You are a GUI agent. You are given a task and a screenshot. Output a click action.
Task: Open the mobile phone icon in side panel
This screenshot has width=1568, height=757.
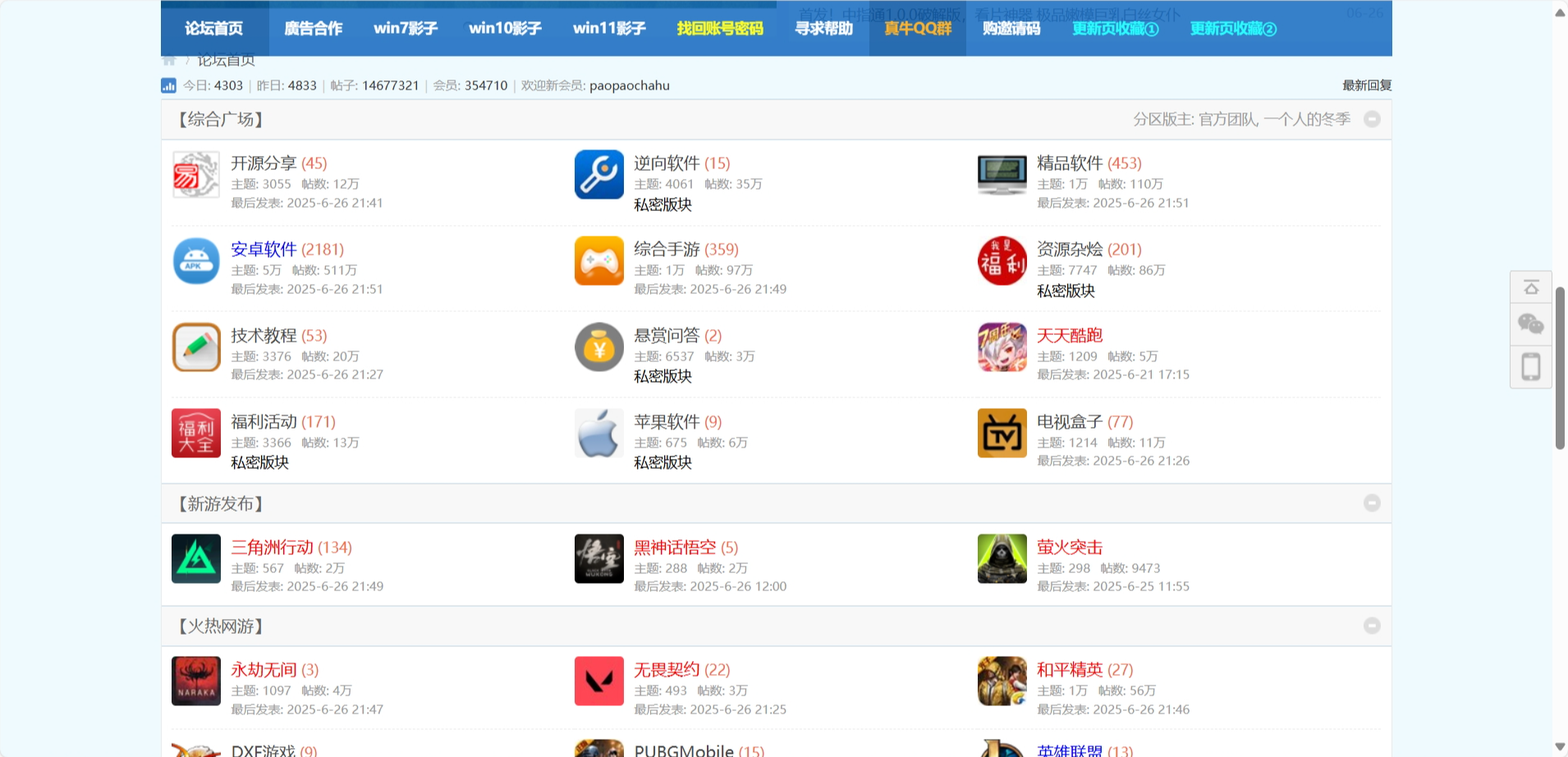click(1530, 366)
